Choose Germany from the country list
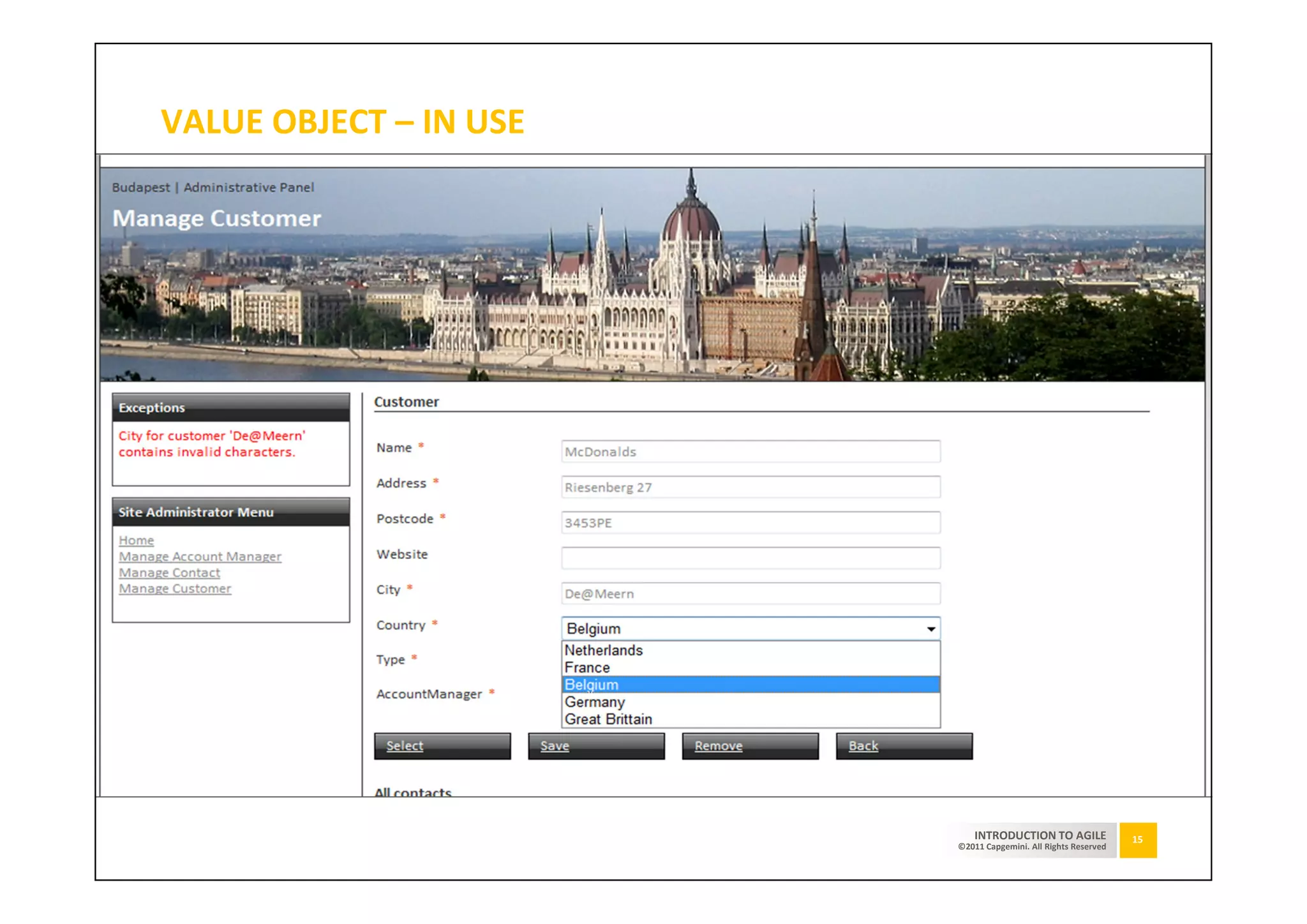The image size is (1307, 924). pos(751,702)
